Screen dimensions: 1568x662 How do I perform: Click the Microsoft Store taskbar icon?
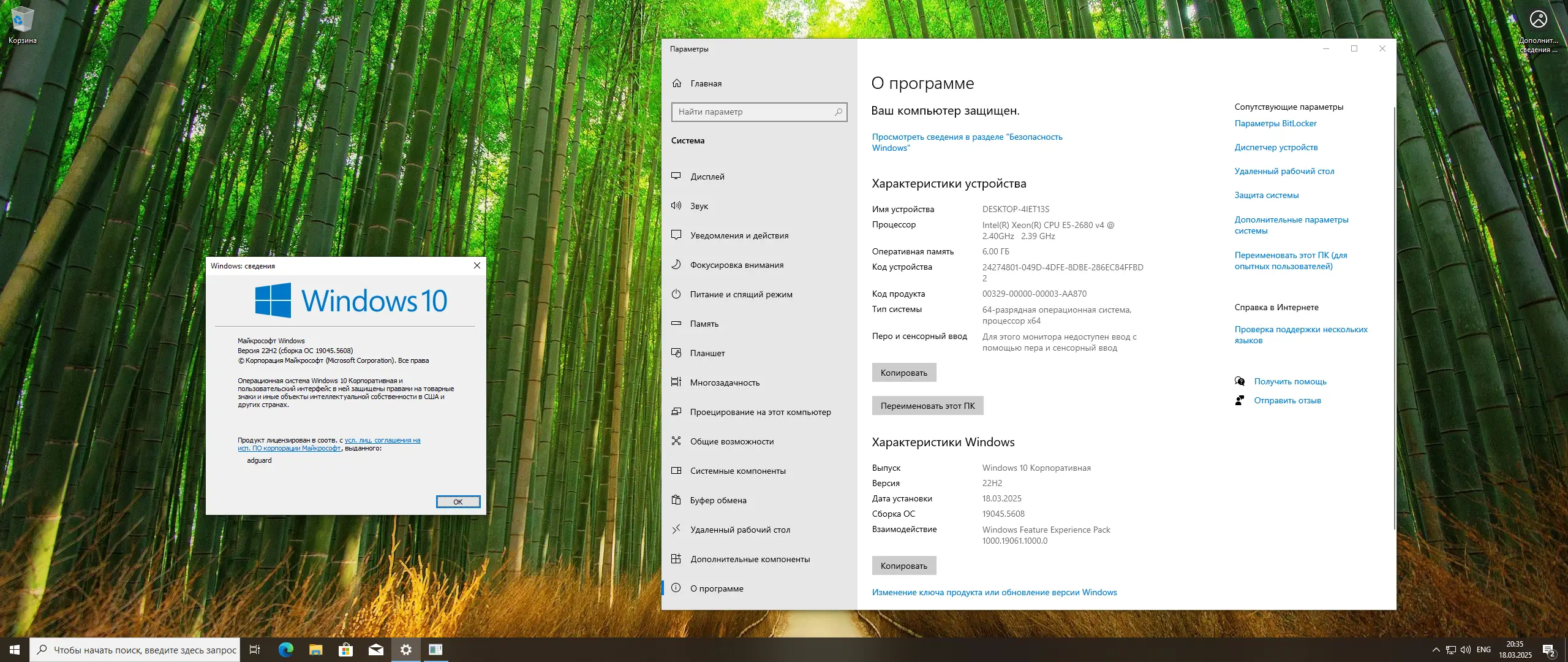pos(346,650)
